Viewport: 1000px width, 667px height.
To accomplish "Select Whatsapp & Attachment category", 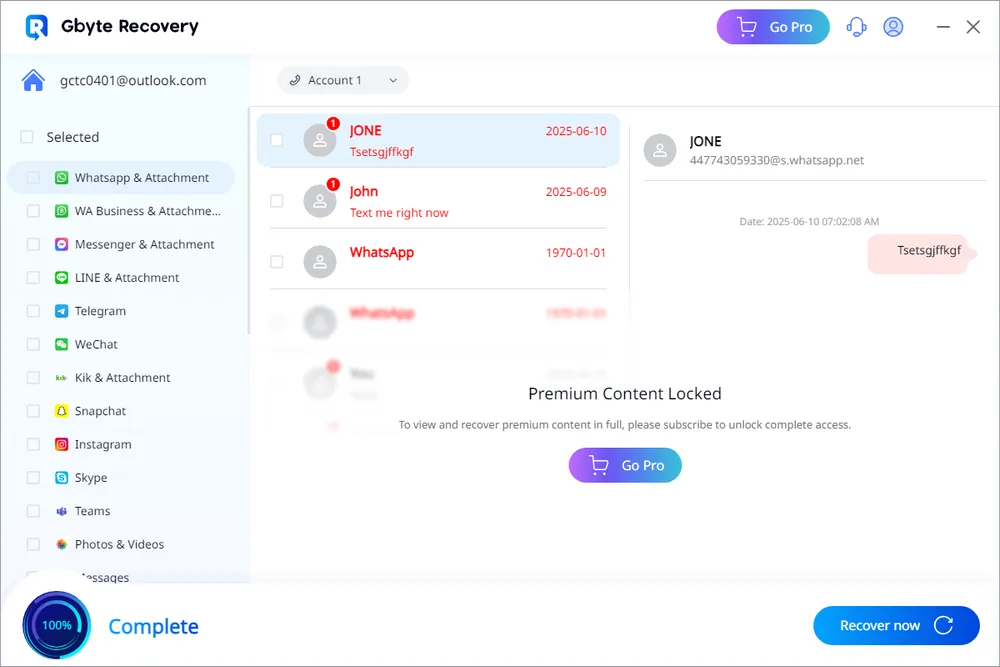I will 141,178.
